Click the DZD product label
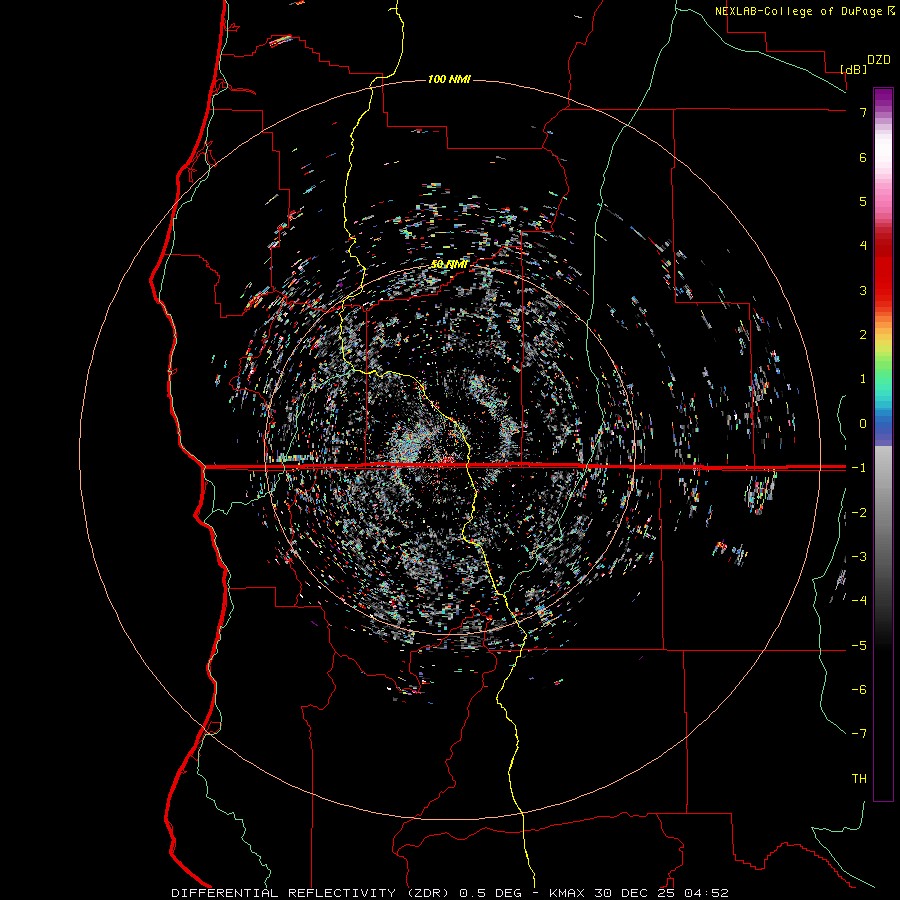Screen dimensions: 900x900 [879, 60]
